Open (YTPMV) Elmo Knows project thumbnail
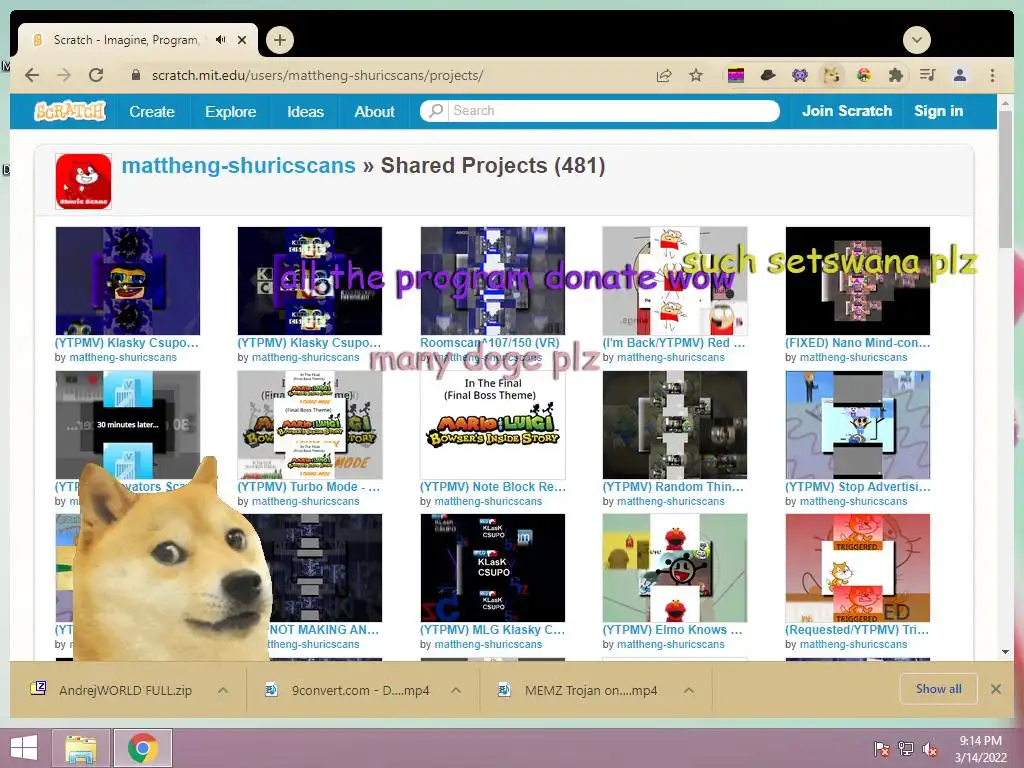This screenshot has height=768, width=1024. coord(675,568)
